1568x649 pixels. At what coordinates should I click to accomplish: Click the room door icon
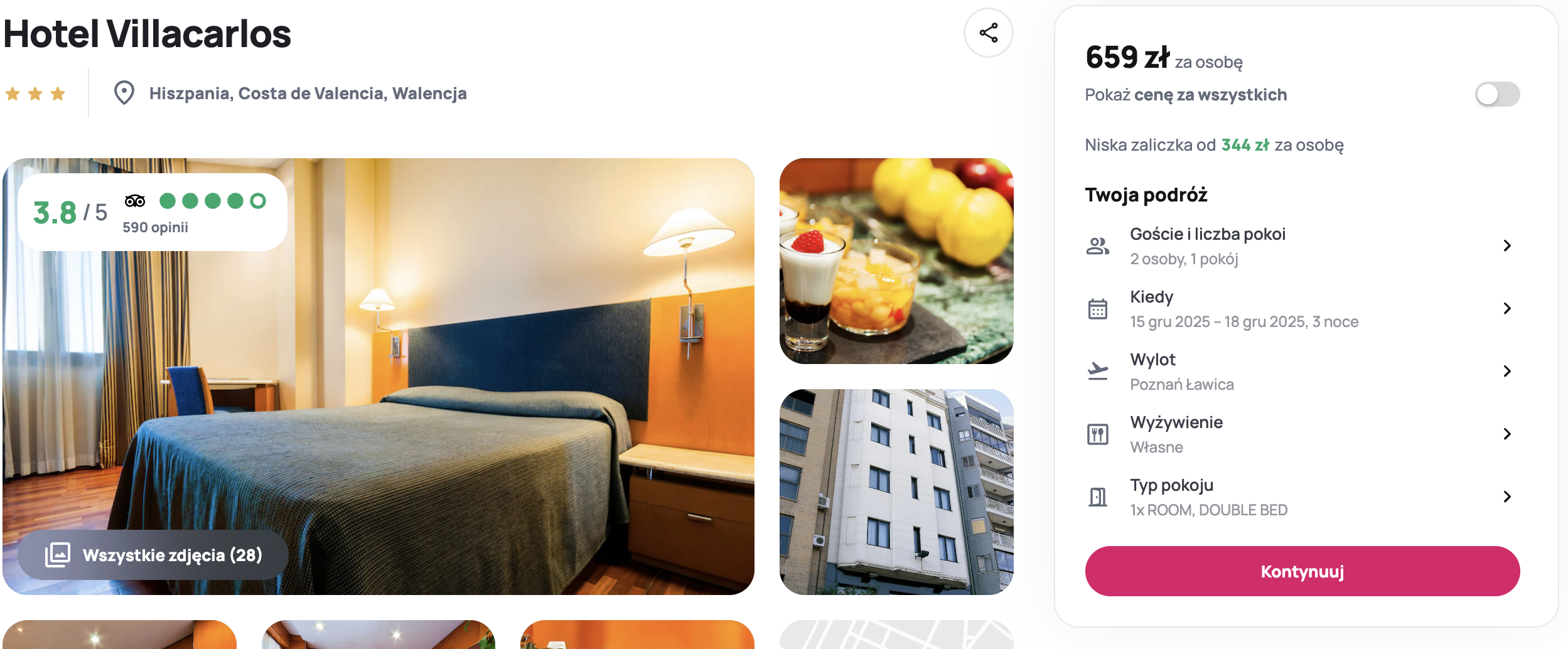tap(1097, 497)
